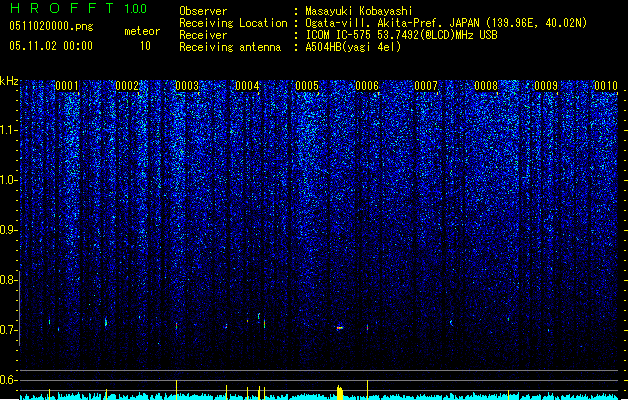The image size is (629, 400).
Task: Click the observer name Masayuki Kobayashi
Action: (x=359, y=11)
